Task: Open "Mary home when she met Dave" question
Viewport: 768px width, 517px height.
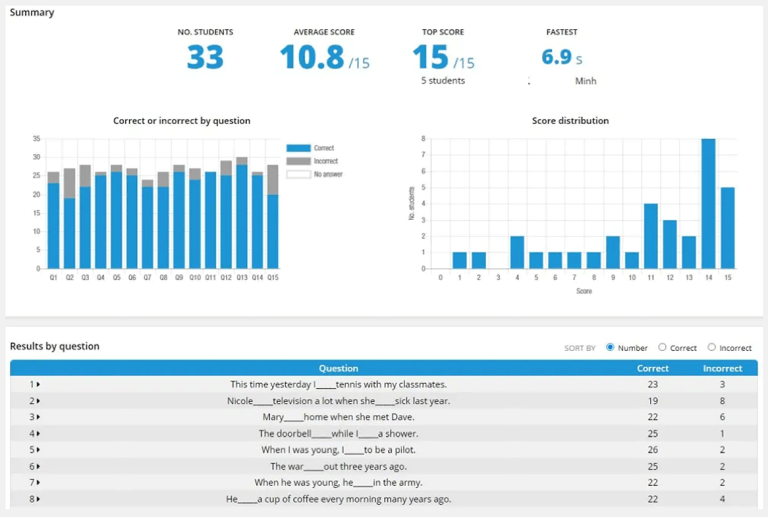Action: click(338, 417)
